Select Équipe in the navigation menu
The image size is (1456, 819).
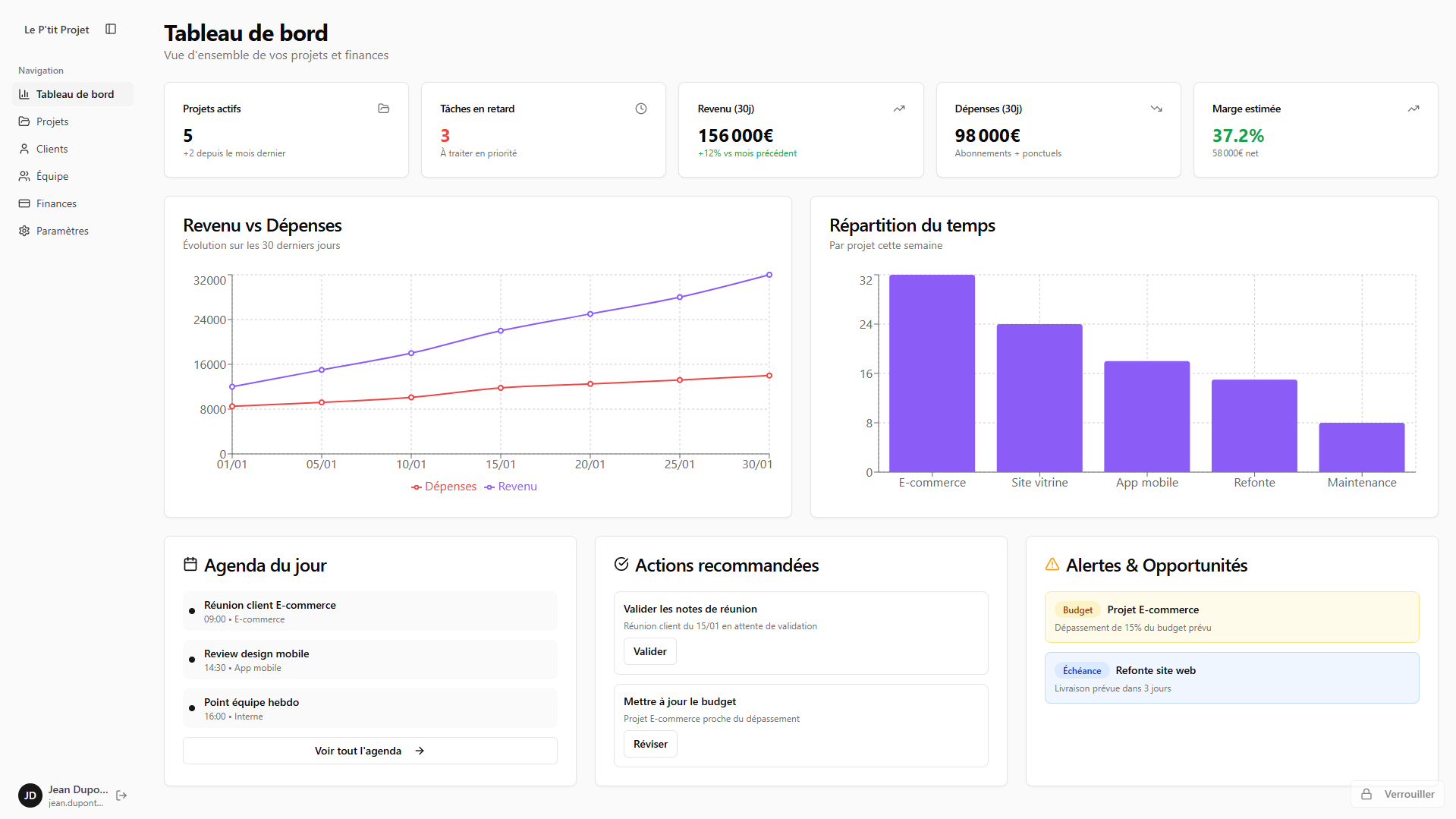point(52,176)
